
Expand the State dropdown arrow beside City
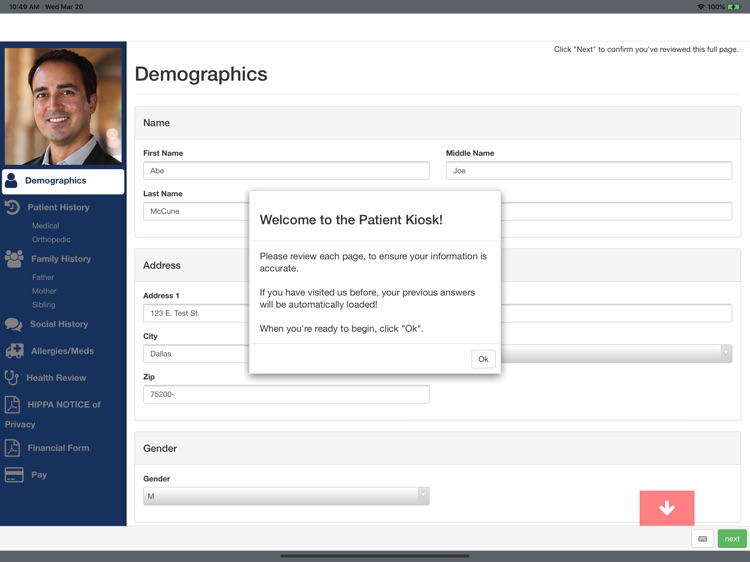click(x=726, y=353)
